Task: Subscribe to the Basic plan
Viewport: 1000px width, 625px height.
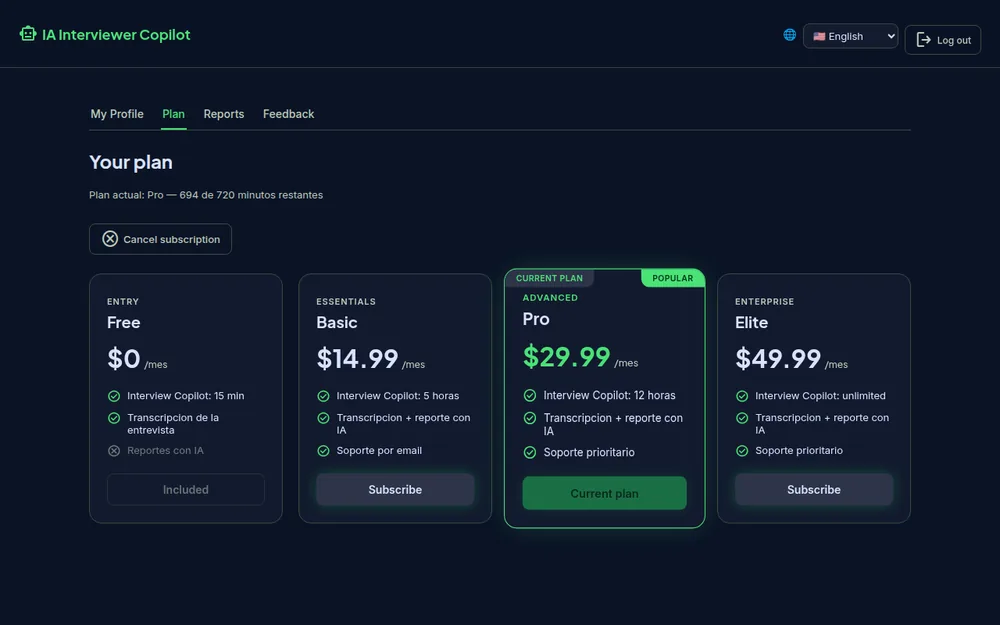Action: [395, 490]
